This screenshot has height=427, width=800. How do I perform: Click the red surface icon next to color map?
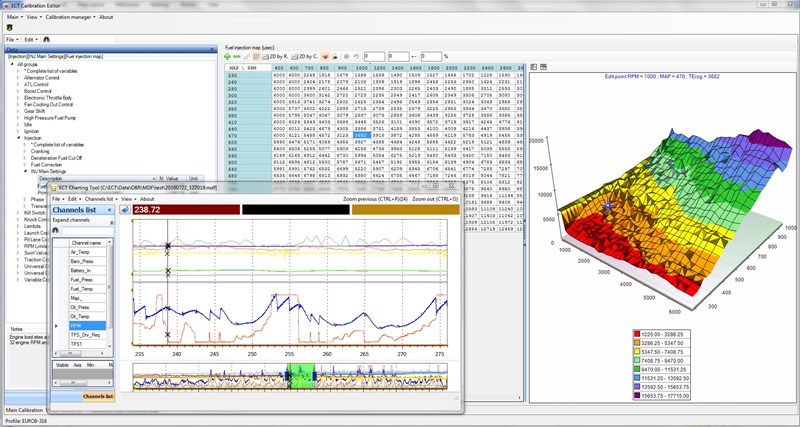point(334,57)
